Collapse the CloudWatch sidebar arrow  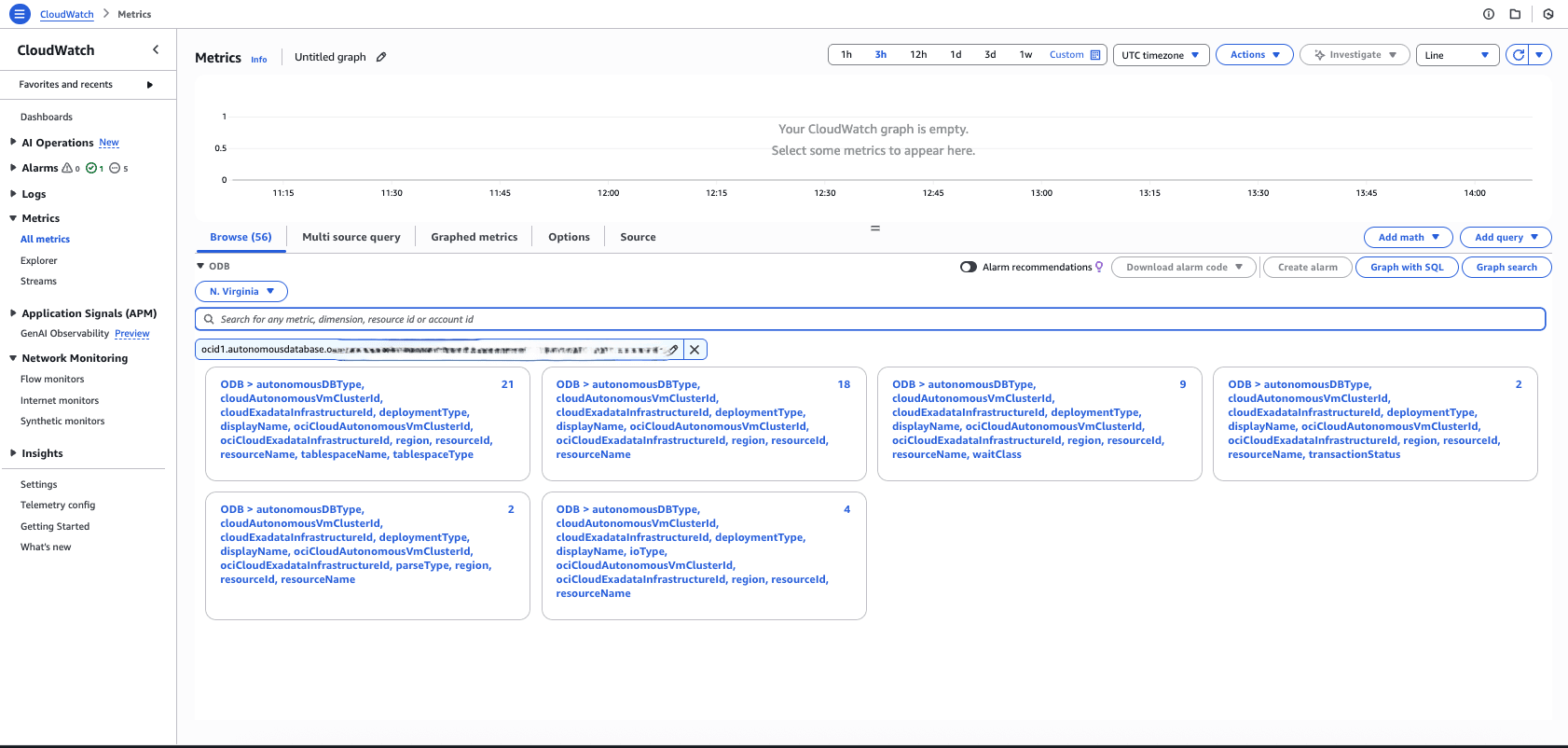click(156, 49)
